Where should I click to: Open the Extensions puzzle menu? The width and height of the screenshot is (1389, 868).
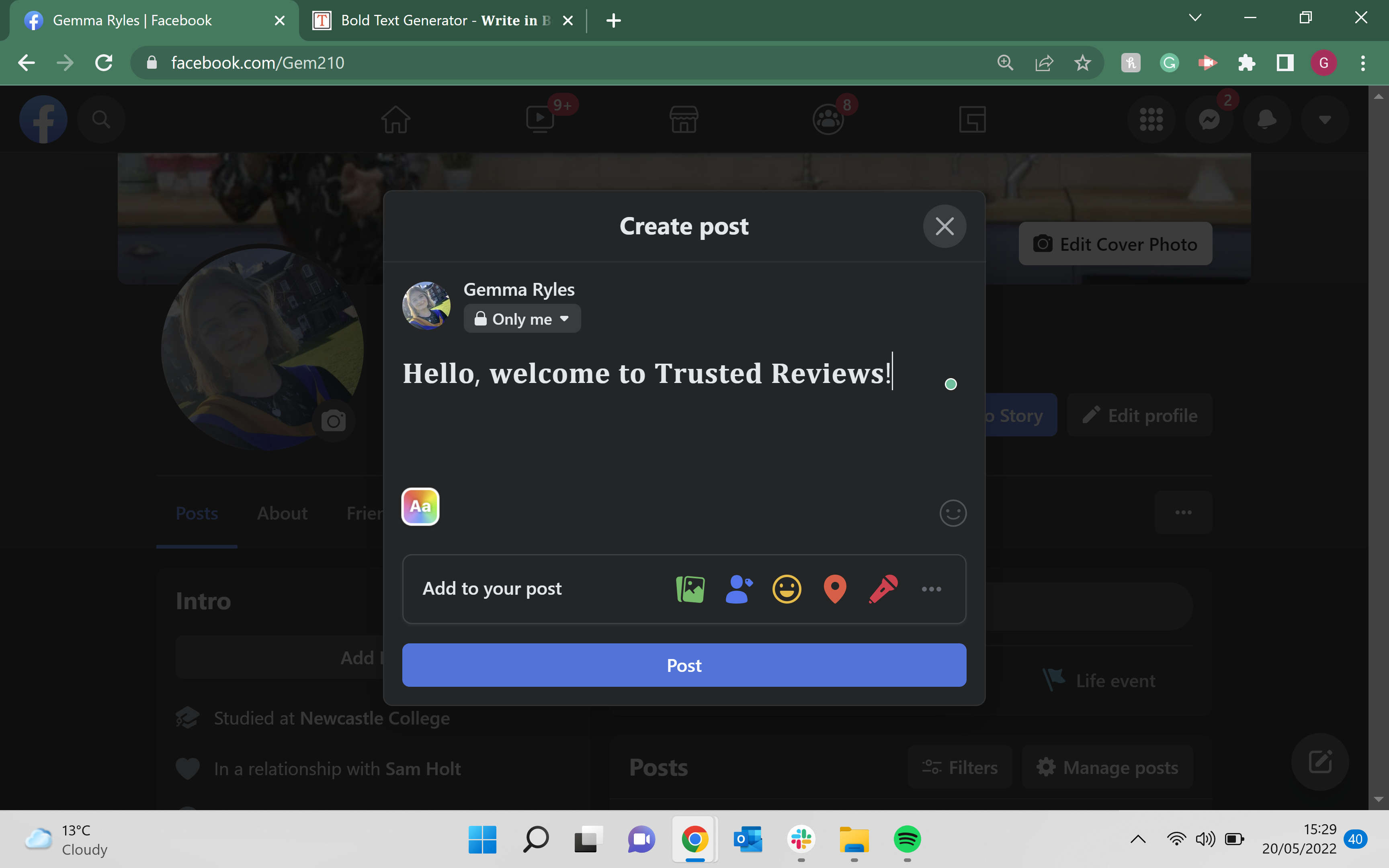tap(1246, 63)
